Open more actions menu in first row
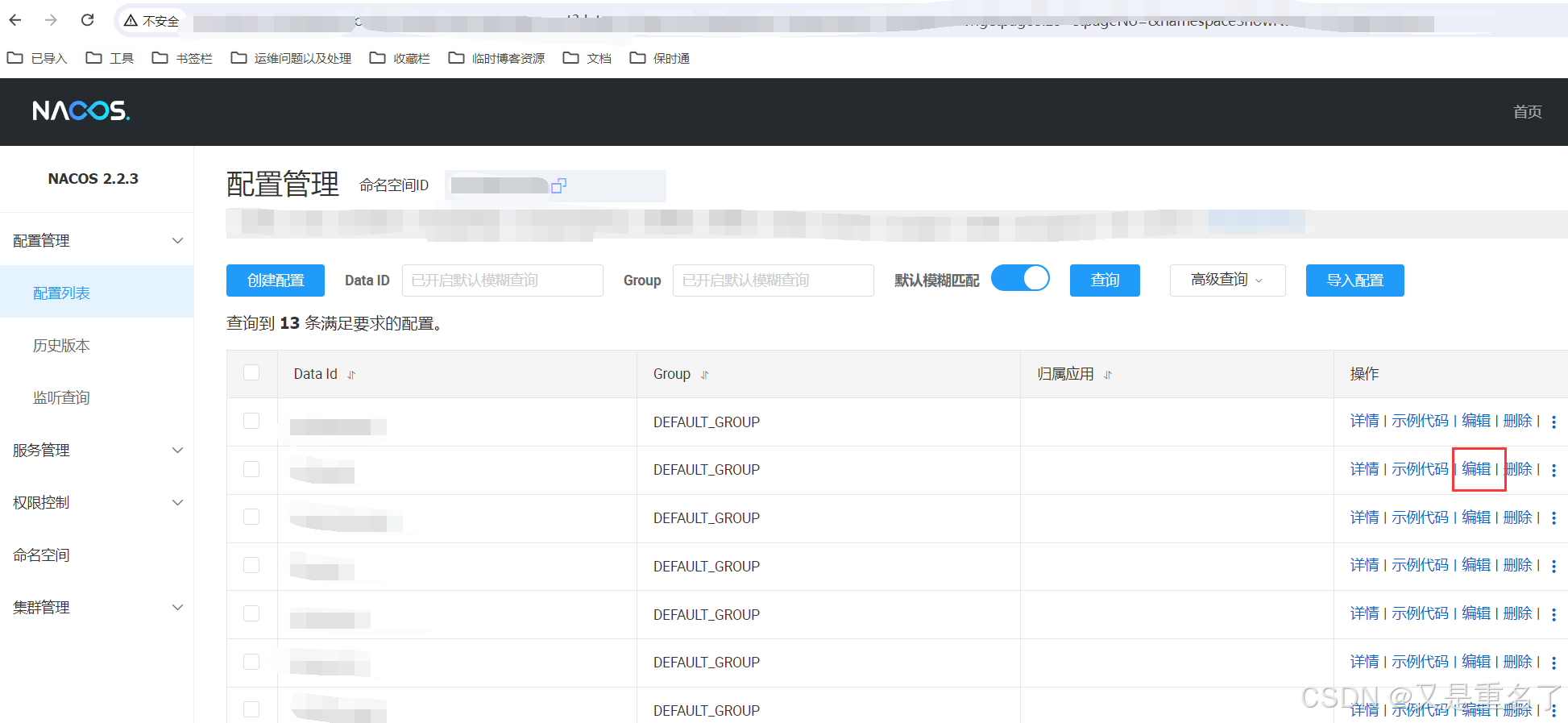Viewport: 1568px width, 723px height. point(1553,422)
